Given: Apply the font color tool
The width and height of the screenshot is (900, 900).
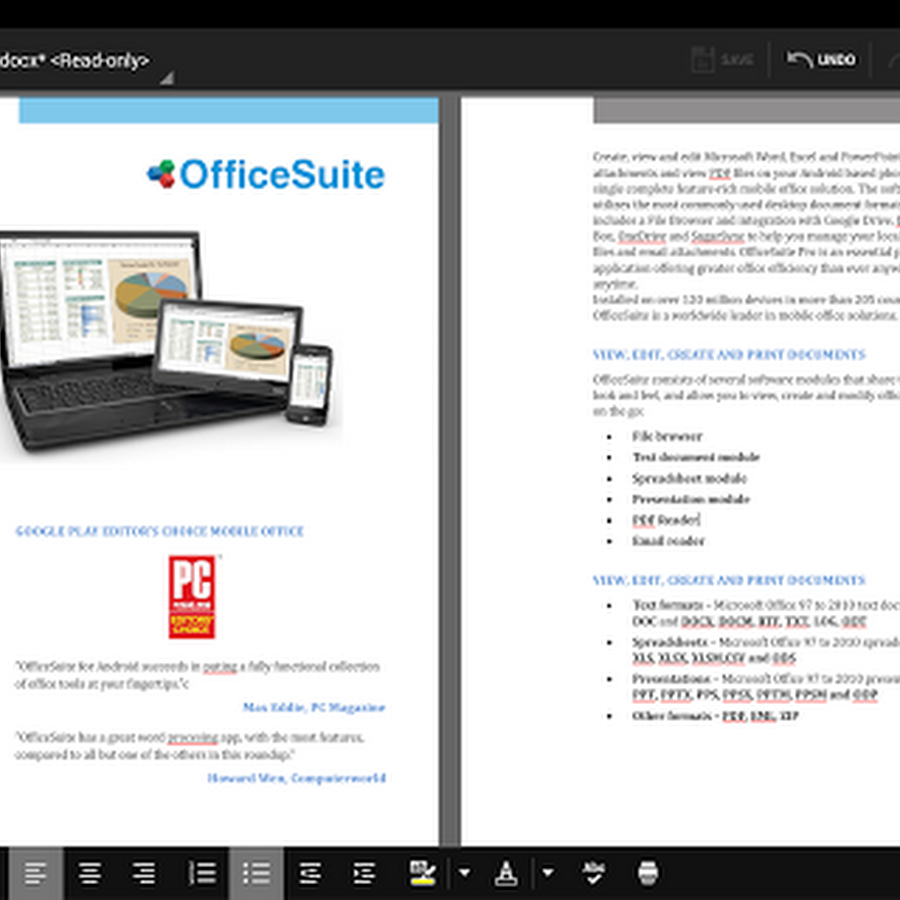Looking at the screenshot, I should coord(506,874).
